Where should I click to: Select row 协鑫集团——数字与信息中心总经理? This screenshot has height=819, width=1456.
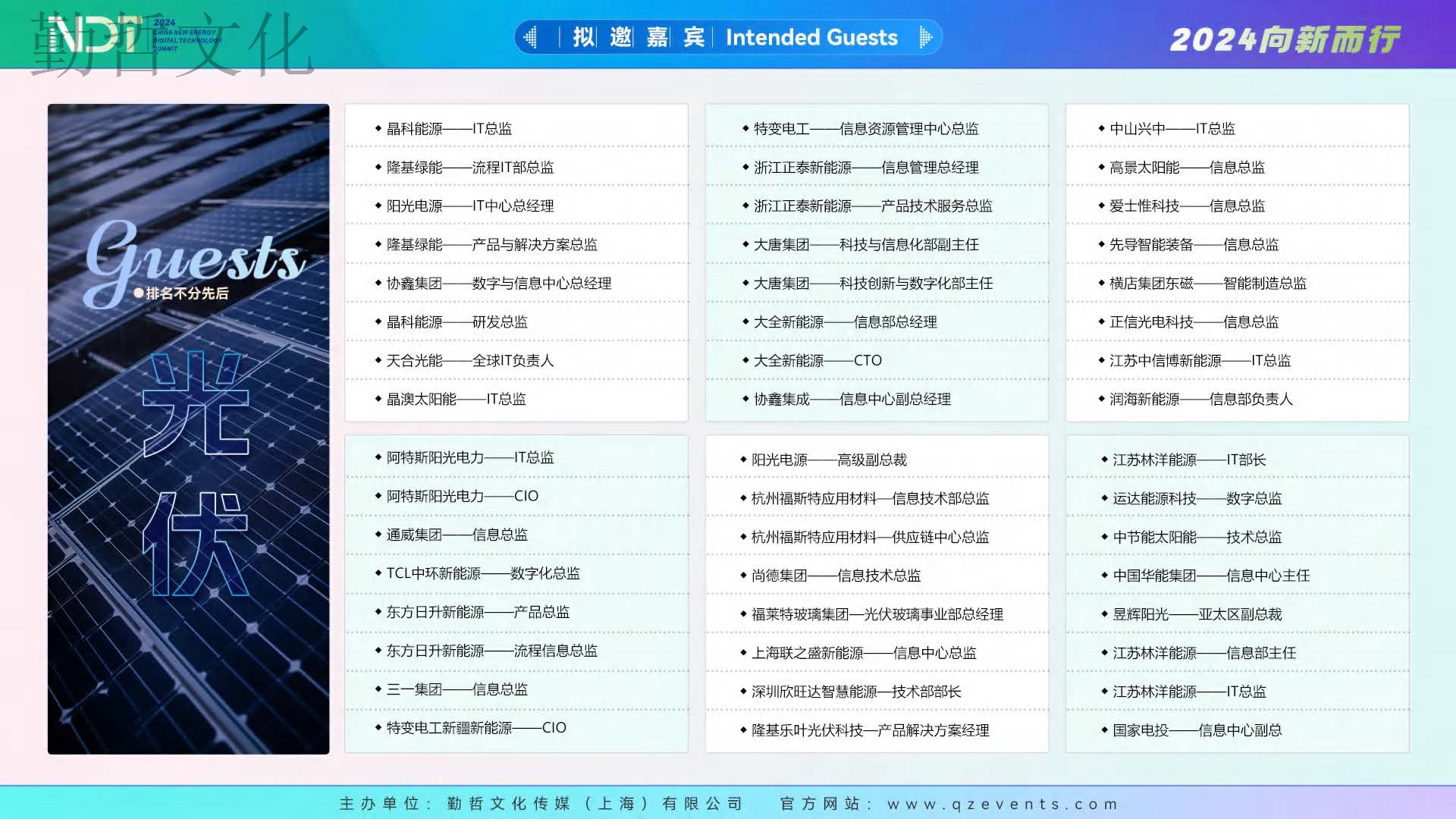click(x=516, y=284)
